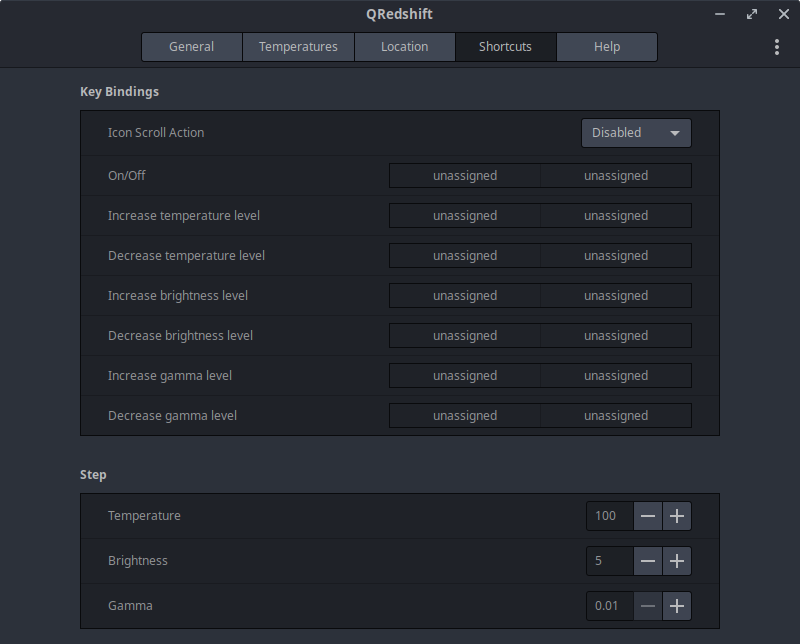Click the Step section heading
This screenshot has height=644, width=800.
pos(93,475)
